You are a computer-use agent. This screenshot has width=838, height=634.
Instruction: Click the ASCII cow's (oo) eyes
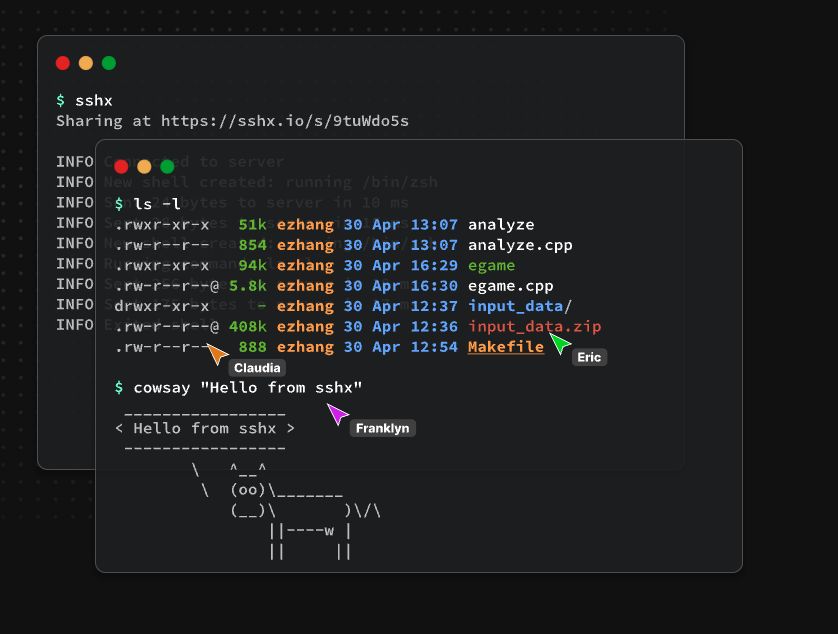tap(247, 490)
